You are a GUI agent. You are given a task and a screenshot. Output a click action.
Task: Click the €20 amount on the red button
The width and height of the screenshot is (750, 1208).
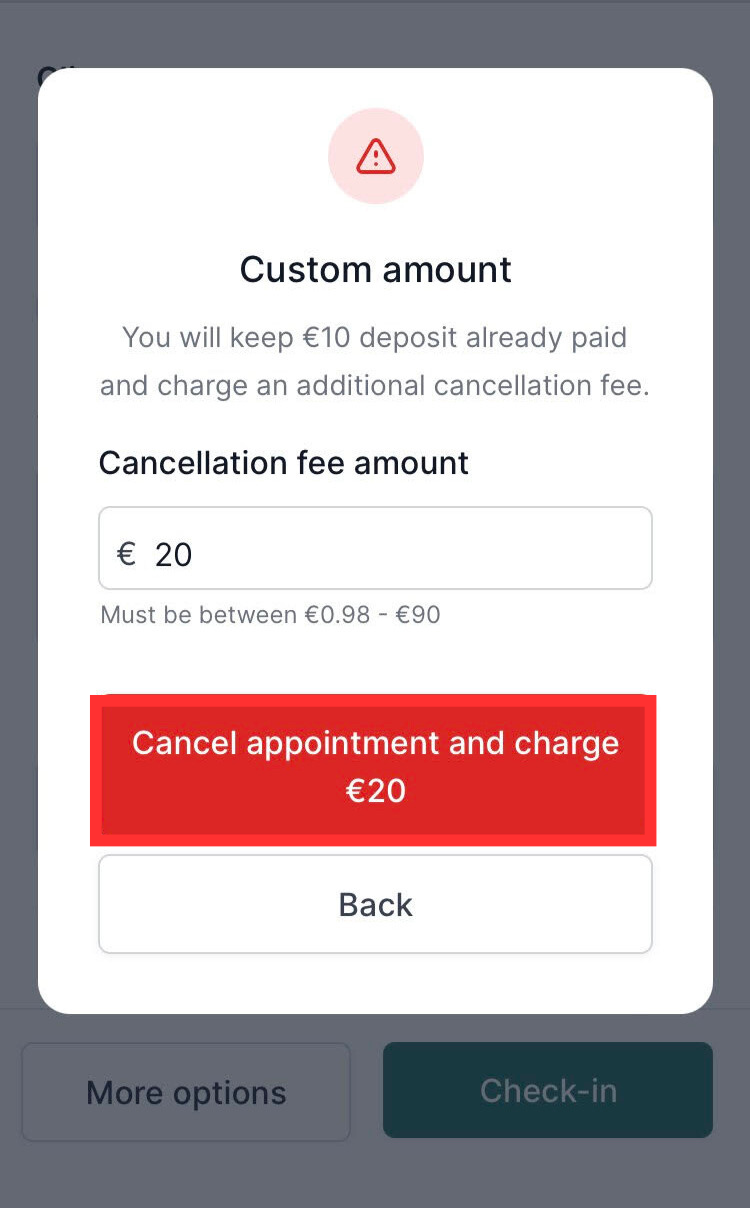pyautogui.click(x=376, y=792)
